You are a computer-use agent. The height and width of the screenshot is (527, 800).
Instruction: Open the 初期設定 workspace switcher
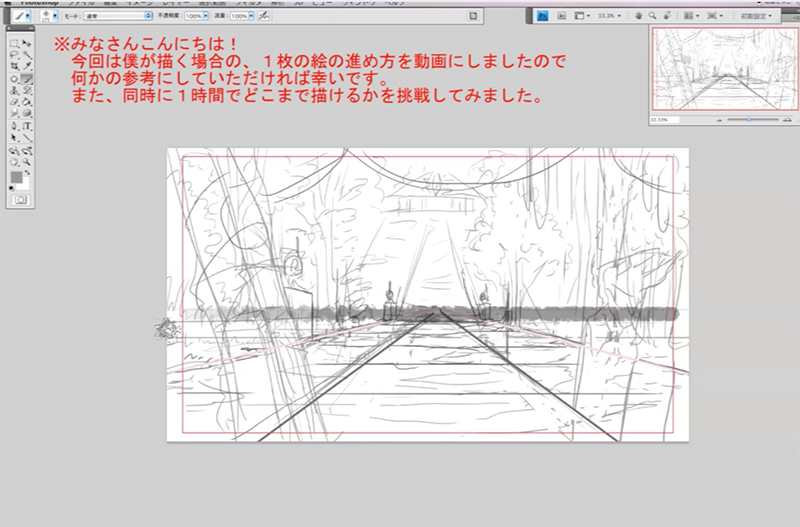click(x=756, y=16)
